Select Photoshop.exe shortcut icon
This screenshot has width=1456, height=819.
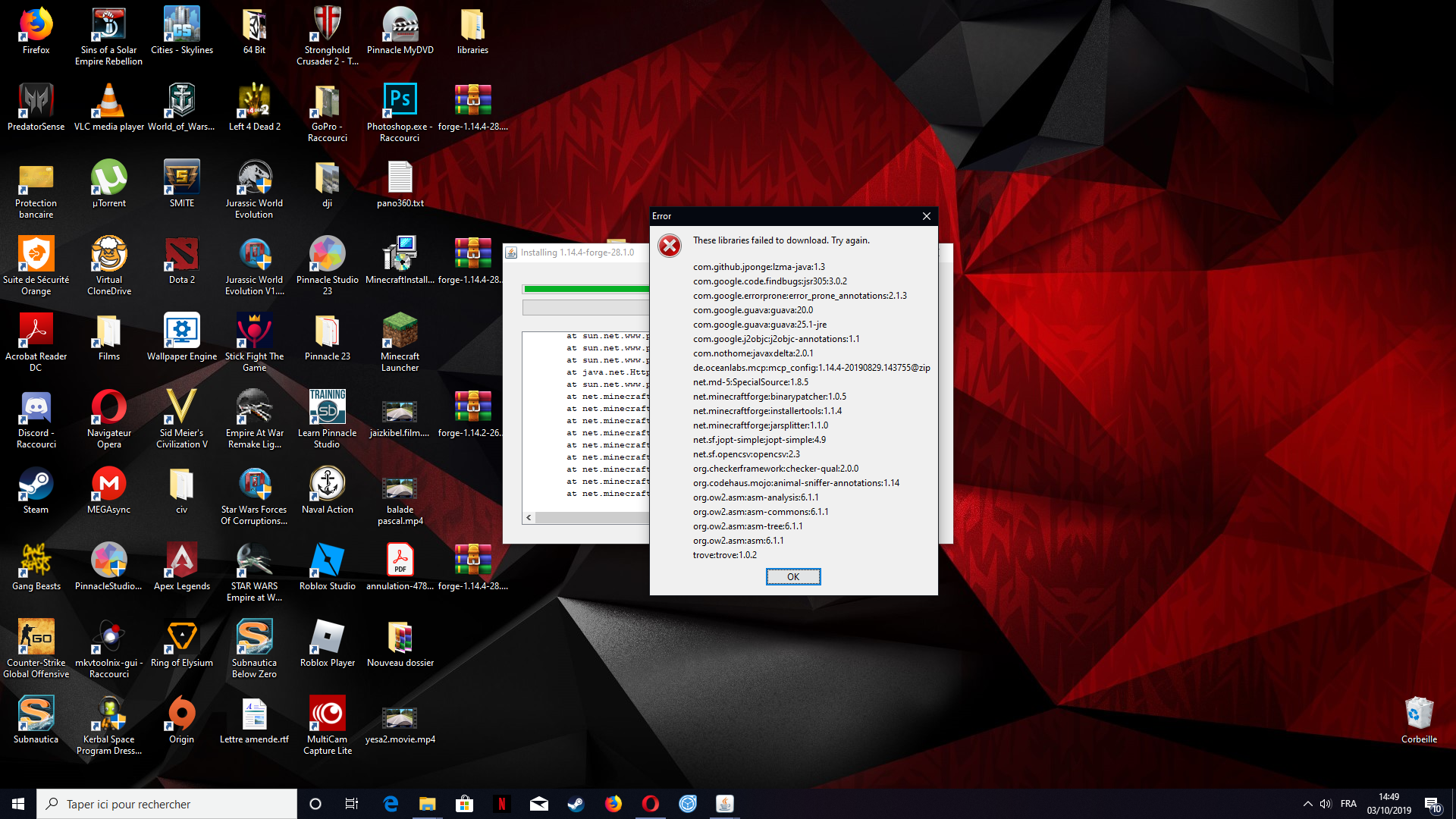pyautogui.click(x=400, y=113)
